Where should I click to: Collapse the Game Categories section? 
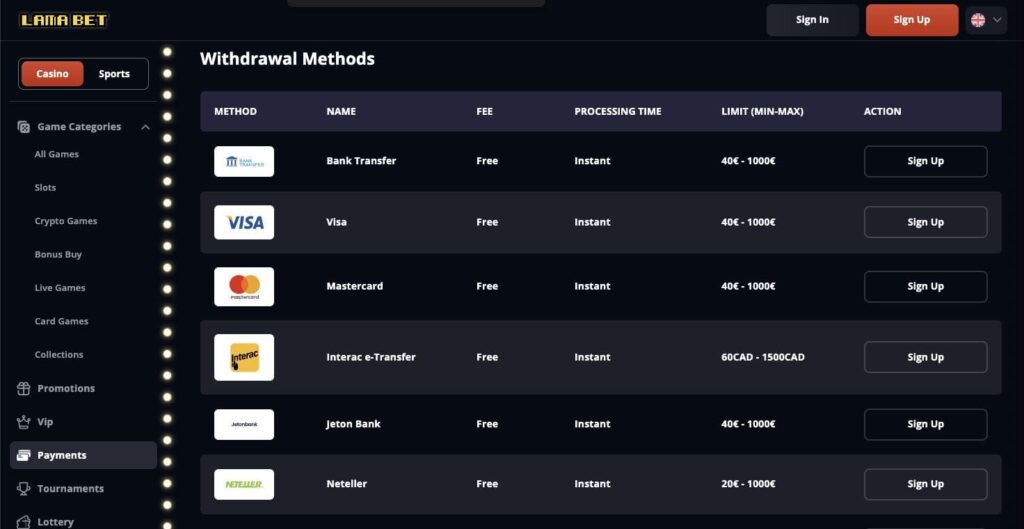click(146, 127)
